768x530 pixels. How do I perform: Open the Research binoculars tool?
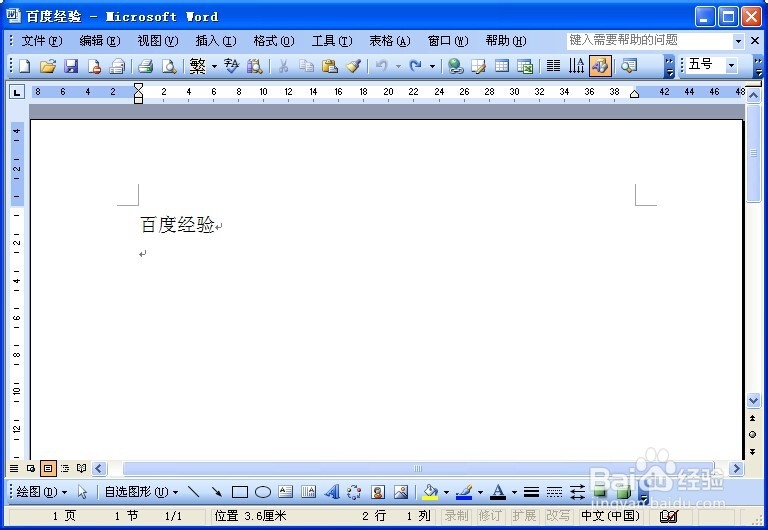[255, 66]
